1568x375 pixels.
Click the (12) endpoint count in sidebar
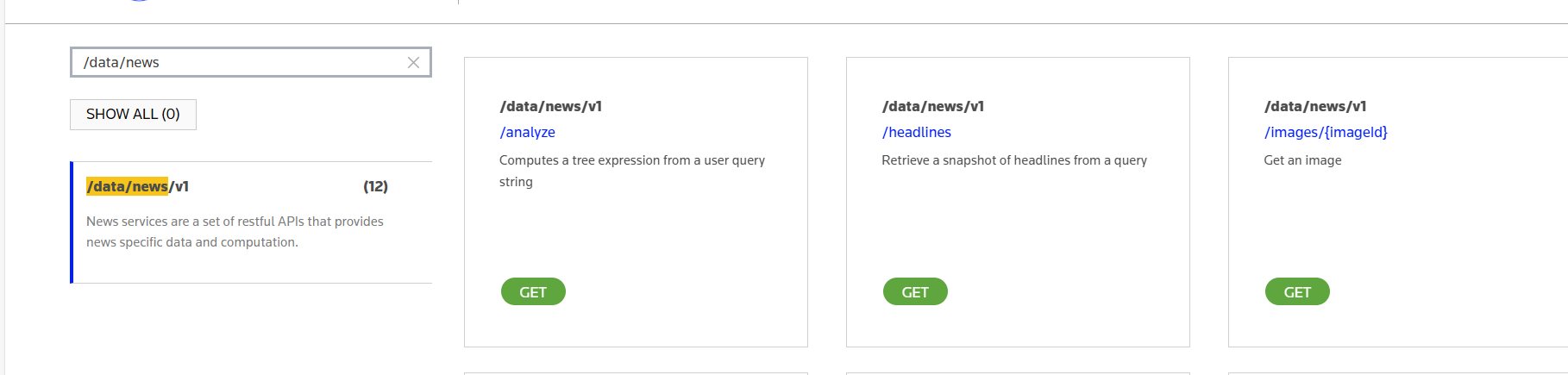coord(375,186)
